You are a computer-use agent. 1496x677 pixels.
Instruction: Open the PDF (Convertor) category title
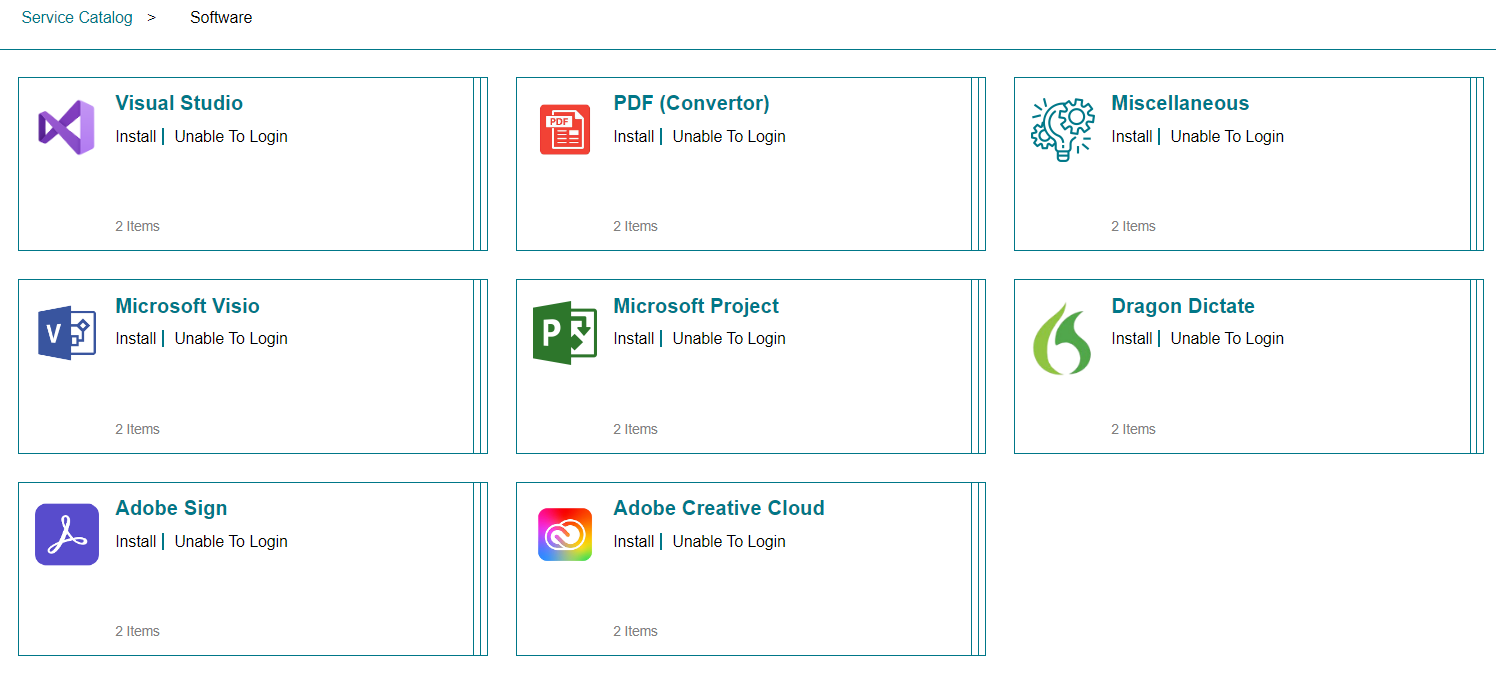pyautogui.click(x=691, y=103)
